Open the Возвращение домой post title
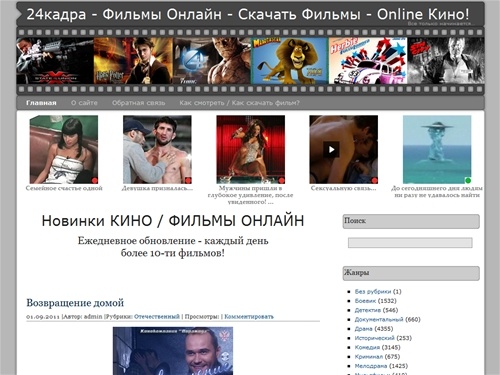The height and width of the screenshot is (375, 500). [75, 303]
